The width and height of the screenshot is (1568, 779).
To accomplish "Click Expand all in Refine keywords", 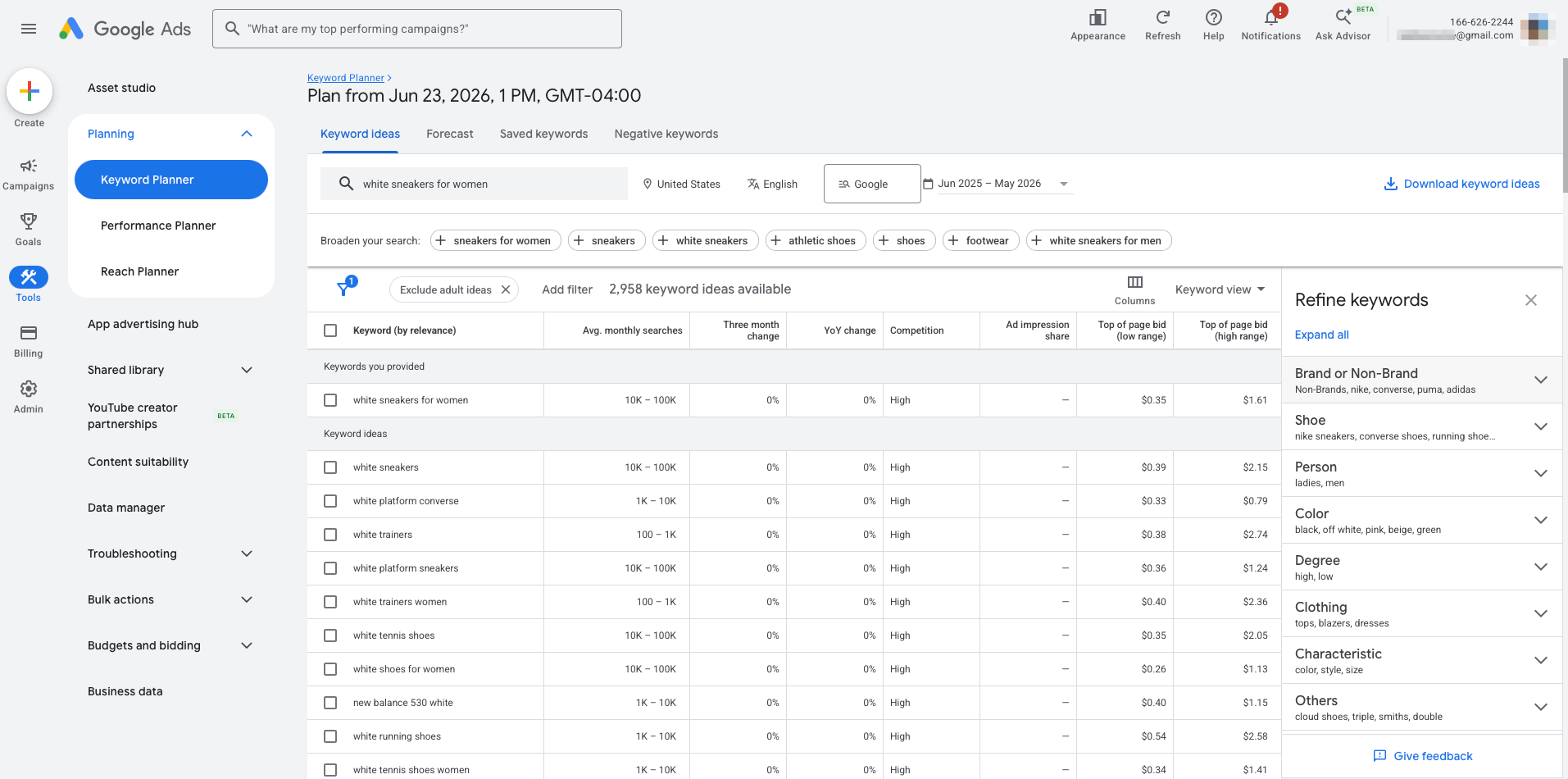I will [x=1321, y=335].
